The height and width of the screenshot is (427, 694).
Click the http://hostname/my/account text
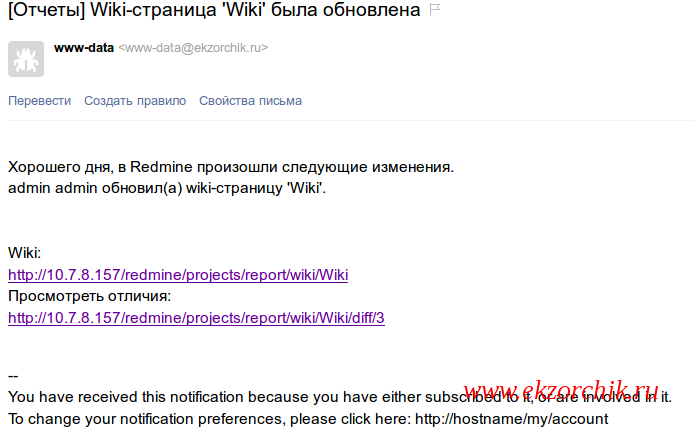pyautogui.click(x=512, y=419)
